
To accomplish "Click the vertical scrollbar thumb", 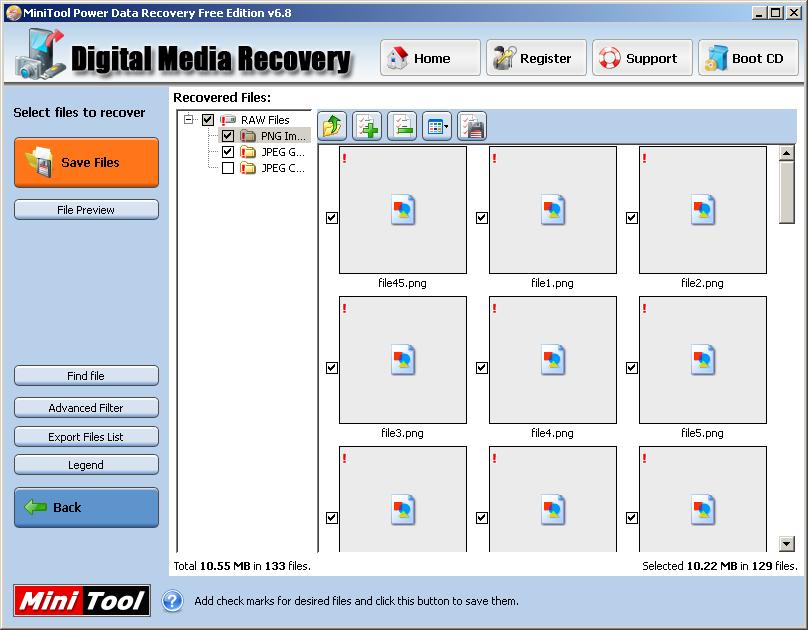I will 786,193.
